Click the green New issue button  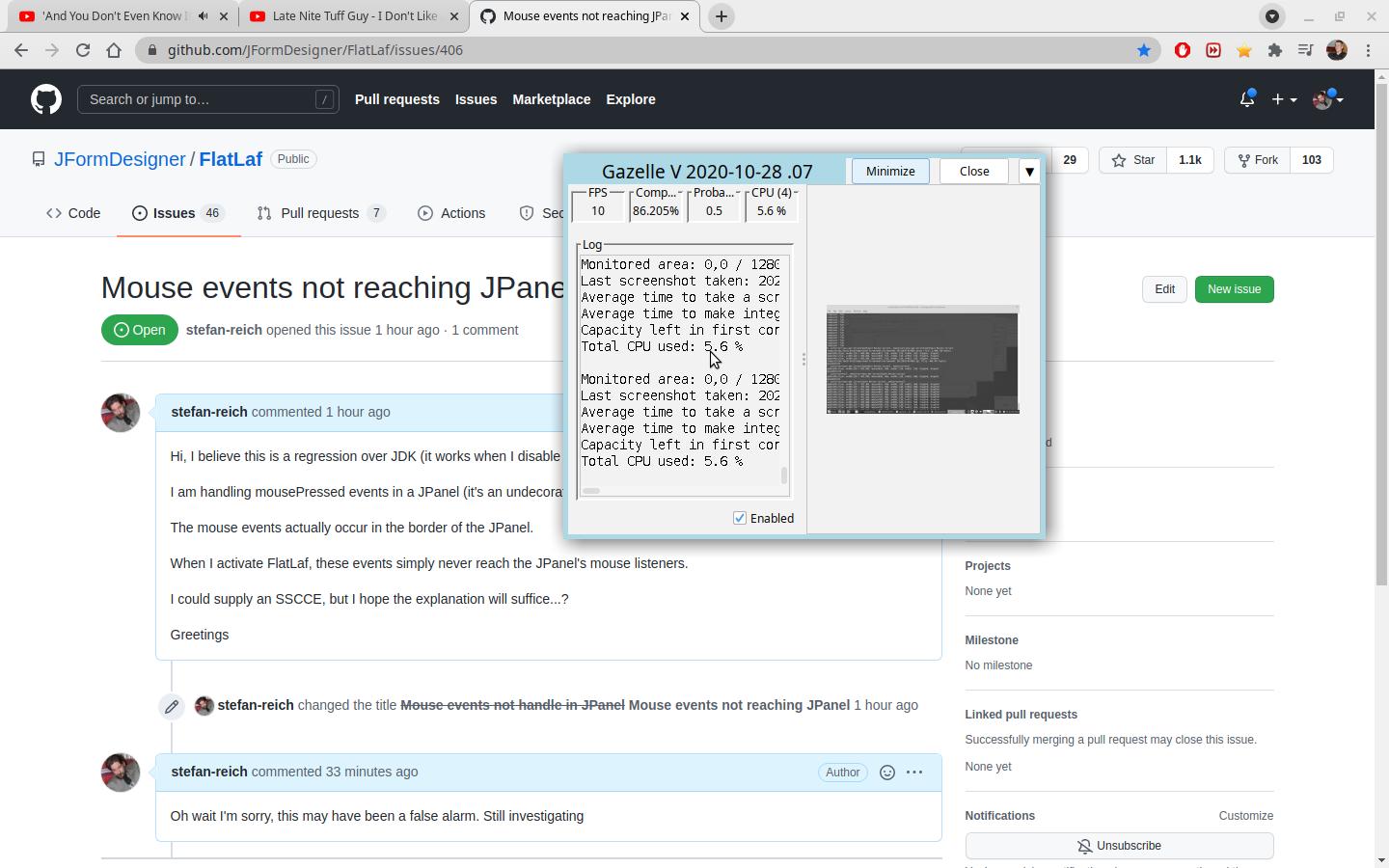point(1234,289)
